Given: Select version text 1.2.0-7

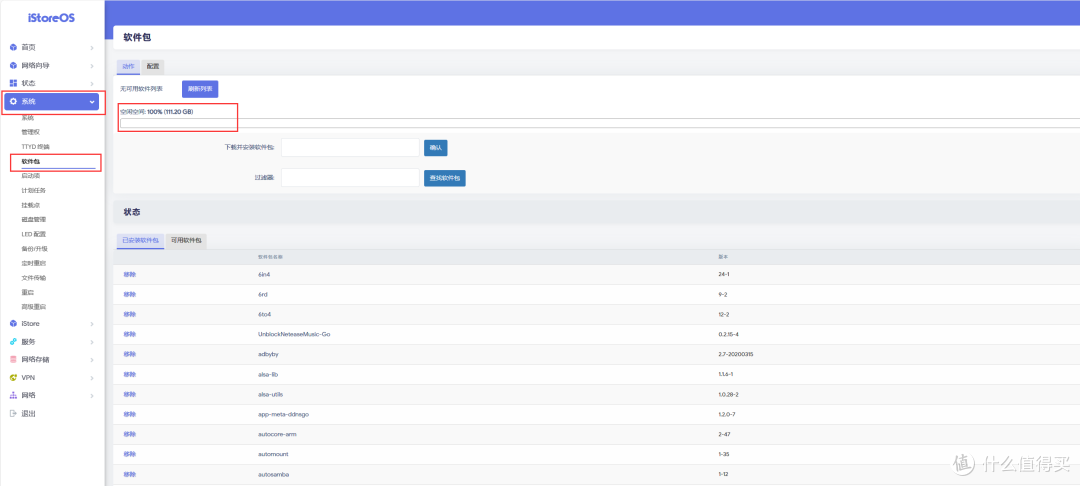Looking at the screenshot, I should [x=727, y=414].
